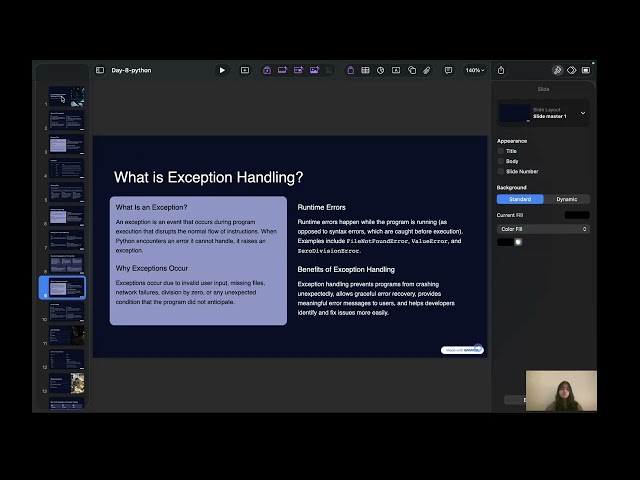Select slide 3 thumbnail in navigator
Viewport: 640px width, 480px height.
[67, 144]
